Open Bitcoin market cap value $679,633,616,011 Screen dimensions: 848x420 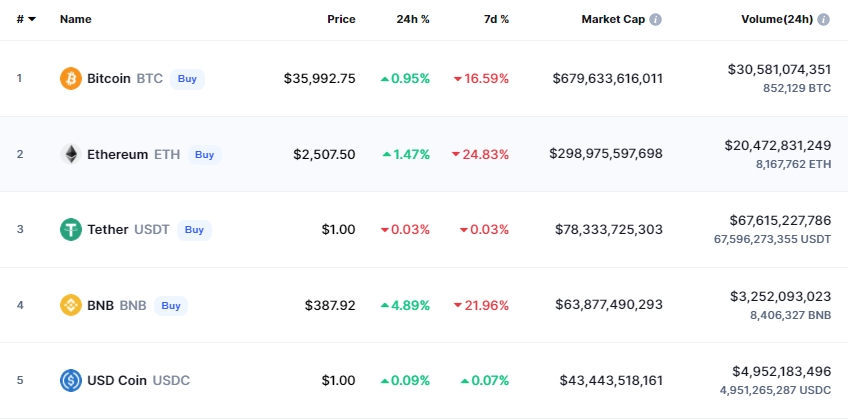tap(607, 79)
